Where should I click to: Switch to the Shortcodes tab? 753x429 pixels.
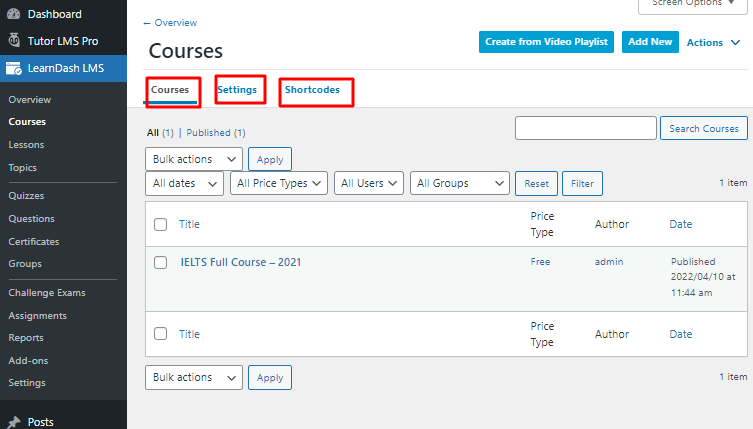[x=312, y=90]
